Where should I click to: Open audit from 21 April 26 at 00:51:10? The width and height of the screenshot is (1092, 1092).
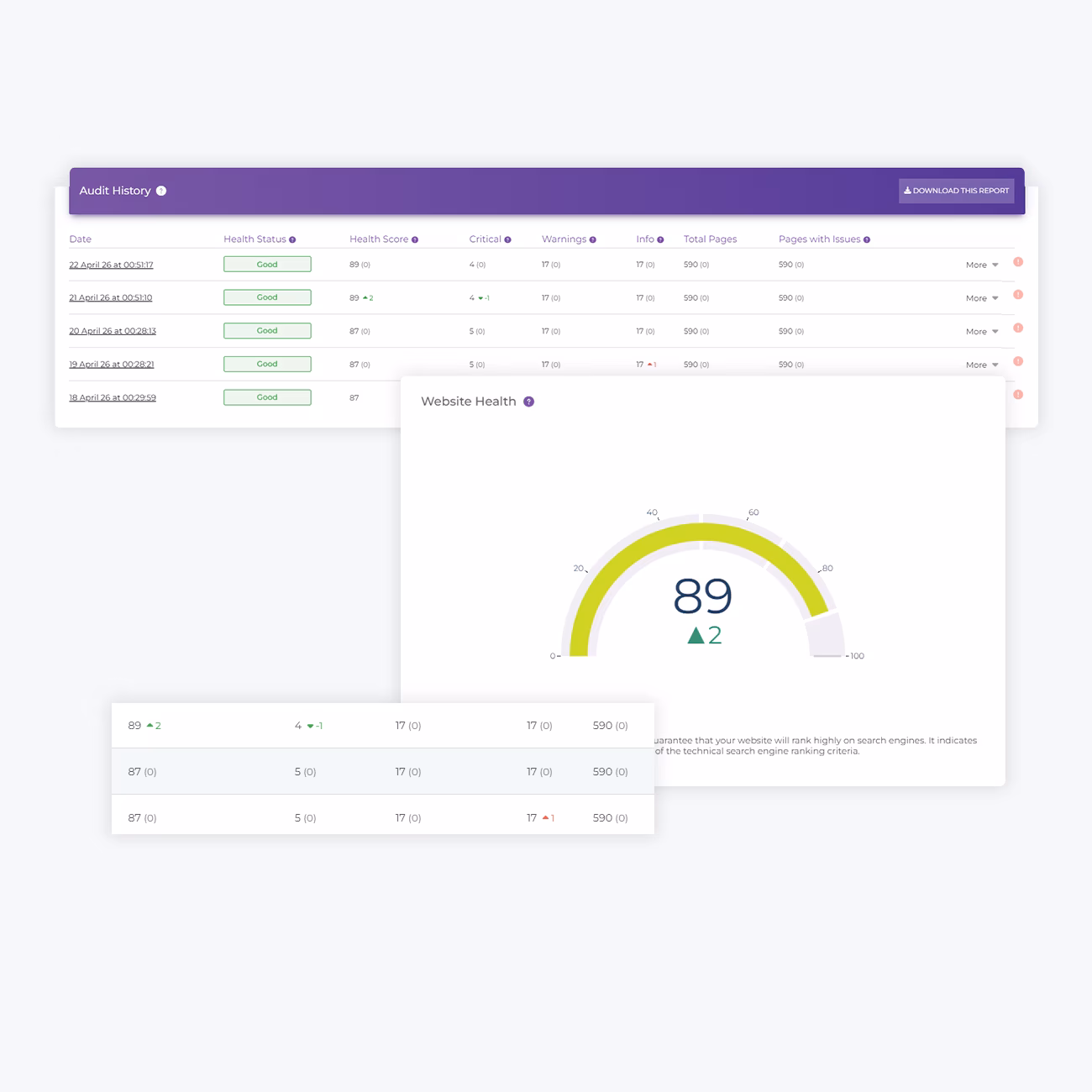[x=111, y=297]
